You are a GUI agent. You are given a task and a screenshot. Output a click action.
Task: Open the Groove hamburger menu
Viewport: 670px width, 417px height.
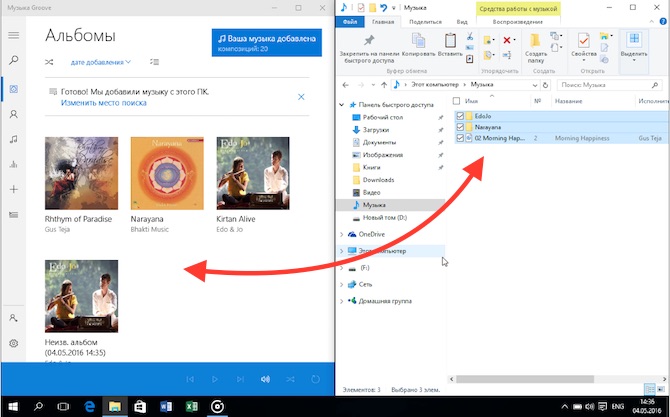tap(14, 35)
